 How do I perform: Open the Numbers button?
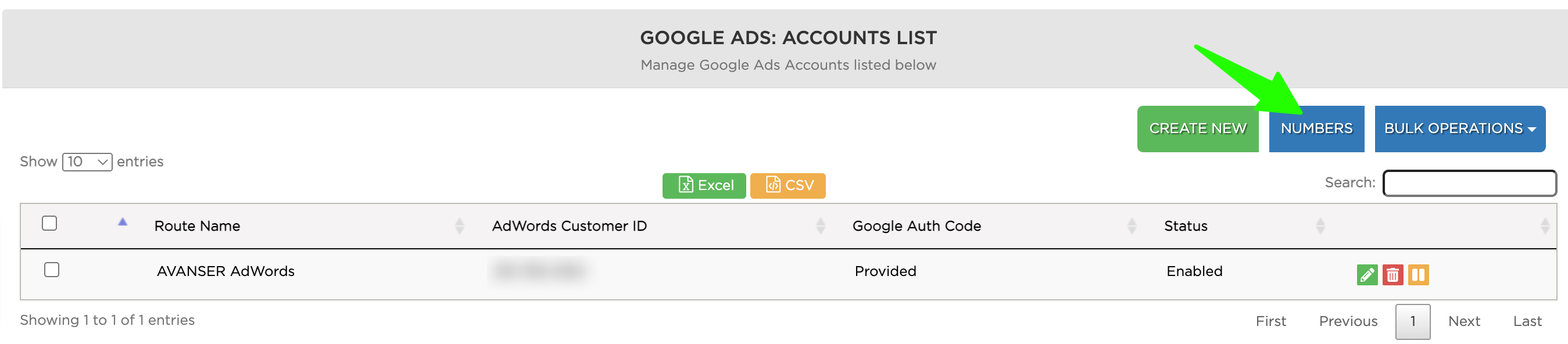[1316, 128]
